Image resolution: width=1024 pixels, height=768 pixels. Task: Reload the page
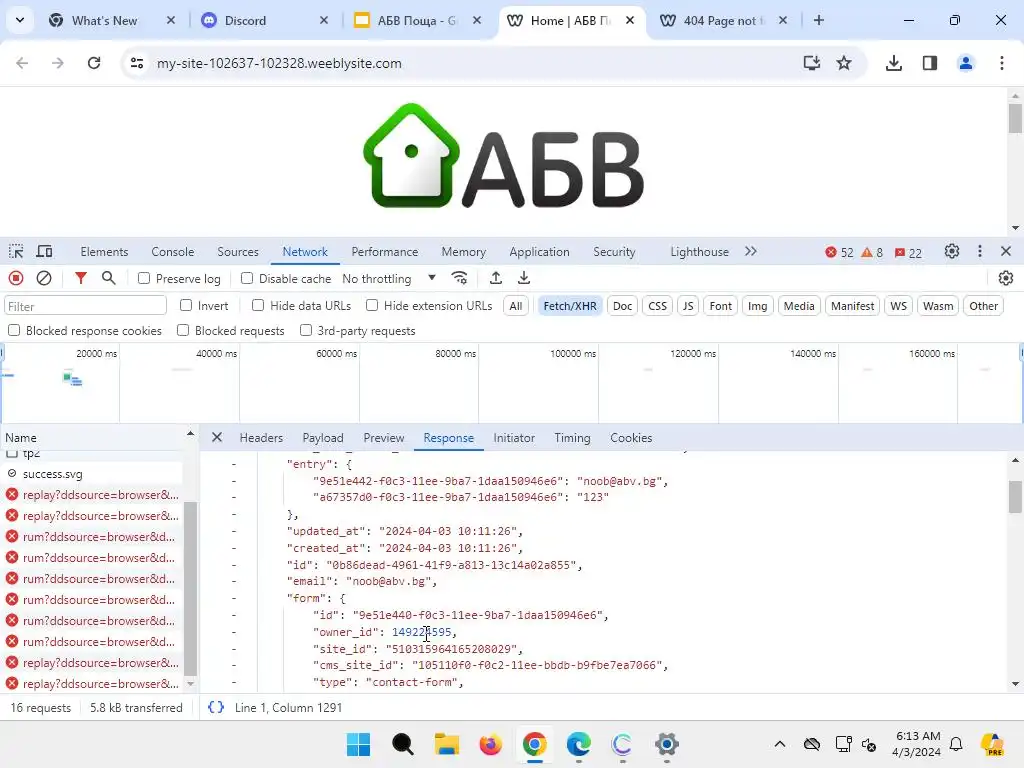tap(94, 63)
